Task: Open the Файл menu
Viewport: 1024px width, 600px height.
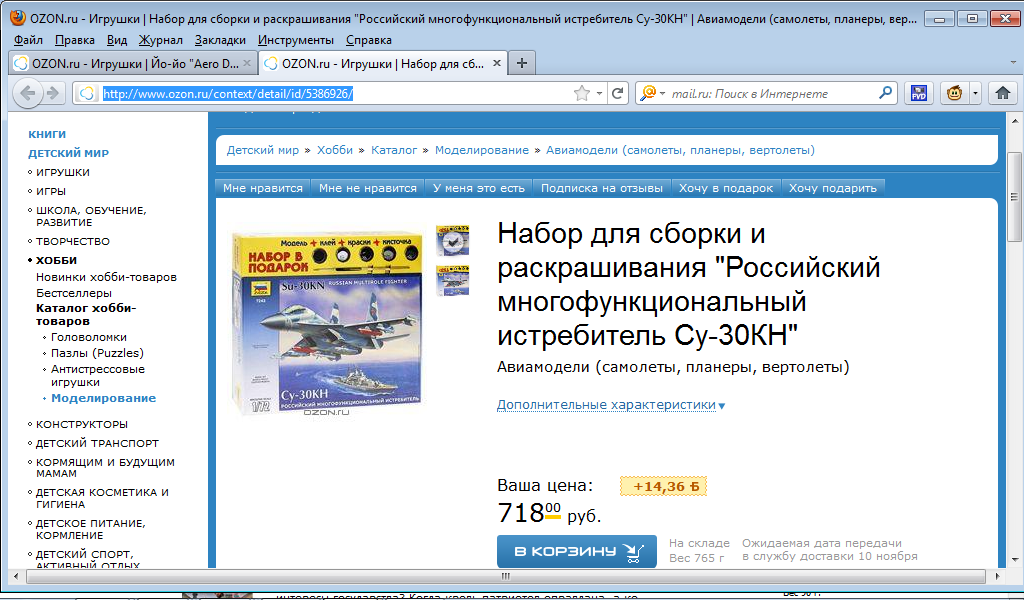Action: tap(28, 40)
